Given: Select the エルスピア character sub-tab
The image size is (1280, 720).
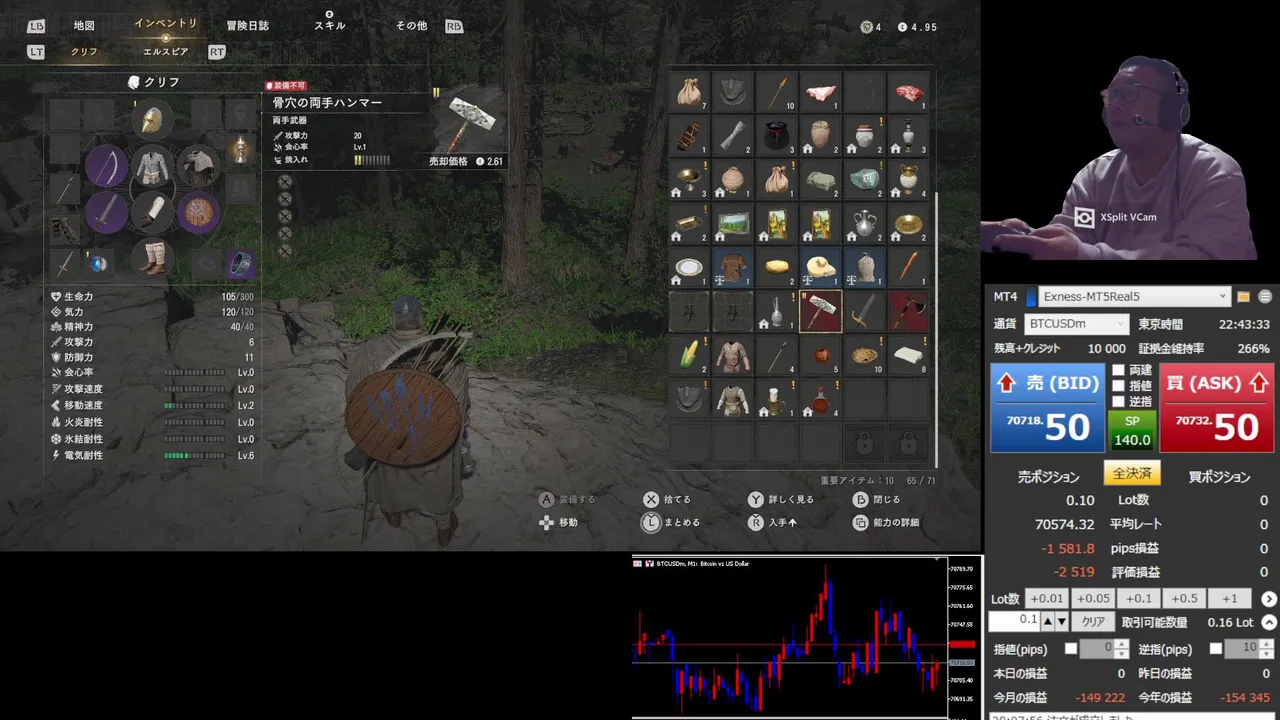Looking at the screenshot, I should tap(165, 52).
